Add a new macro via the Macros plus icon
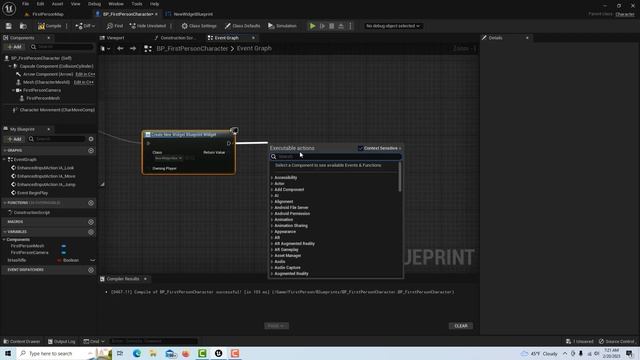 tap(91, 222)
